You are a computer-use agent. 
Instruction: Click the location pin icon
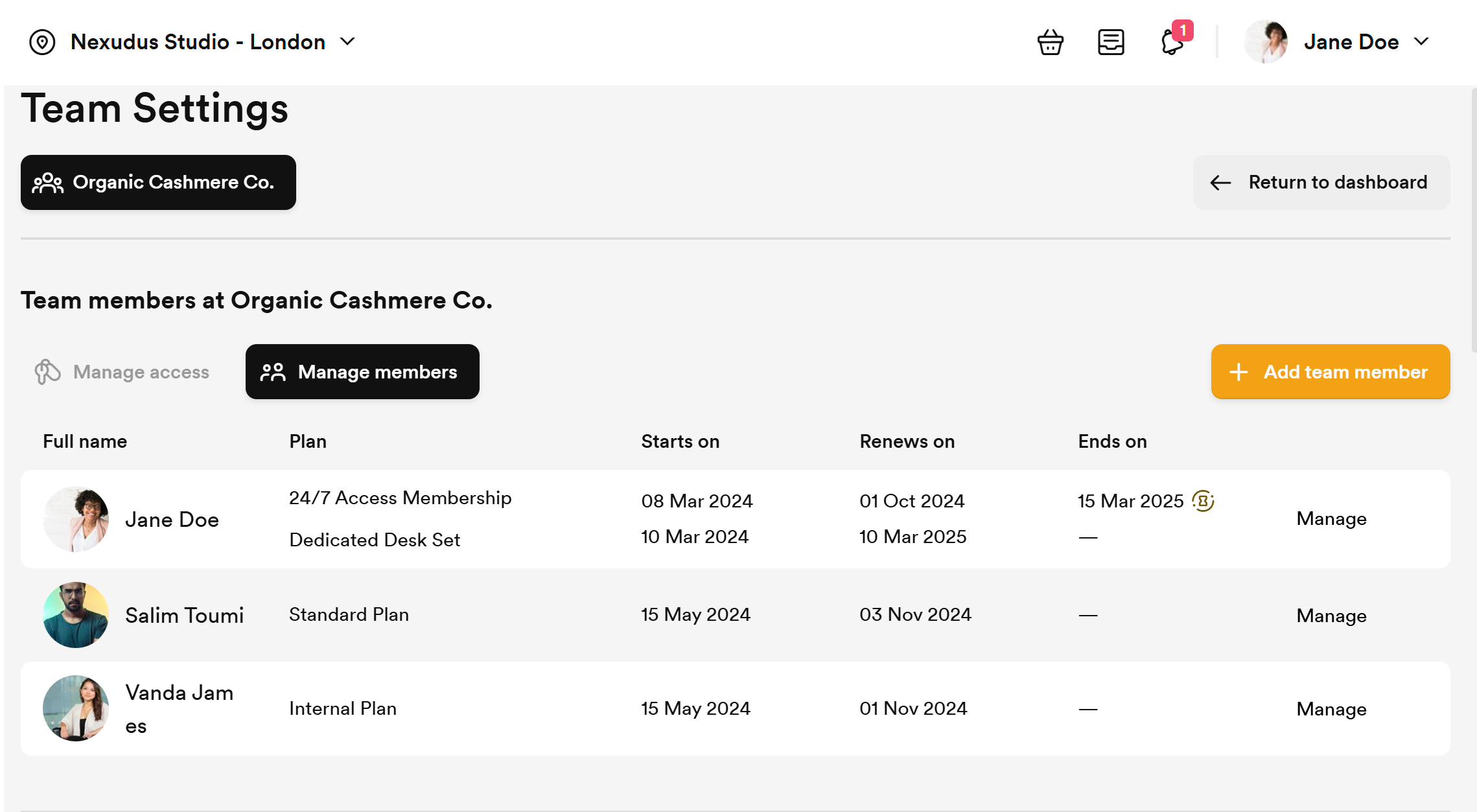(x=42, y=42)
